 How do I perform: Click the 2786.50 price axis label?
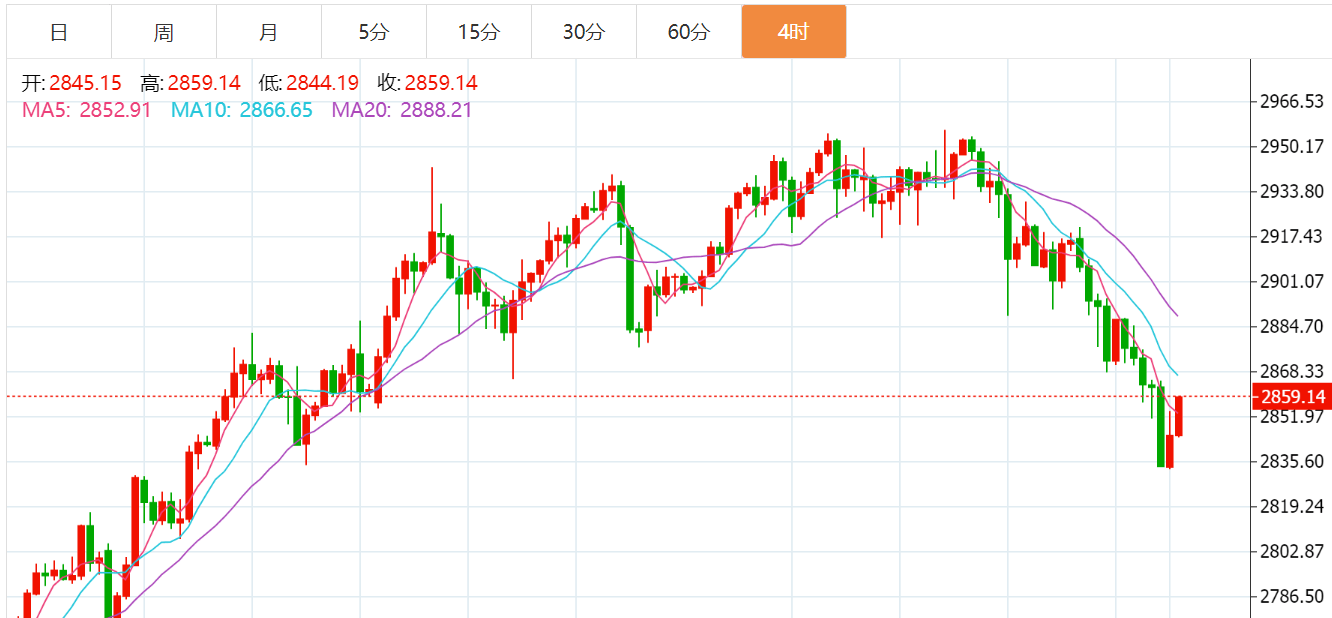pyautogui.click(x=1293, y=597)
